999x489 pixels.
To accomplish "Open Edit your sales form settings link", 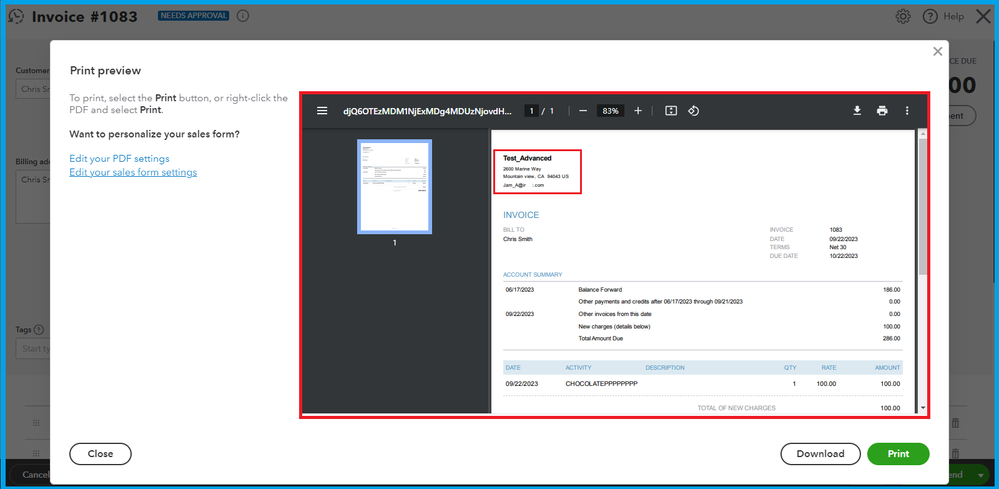I will coord(133,172).
